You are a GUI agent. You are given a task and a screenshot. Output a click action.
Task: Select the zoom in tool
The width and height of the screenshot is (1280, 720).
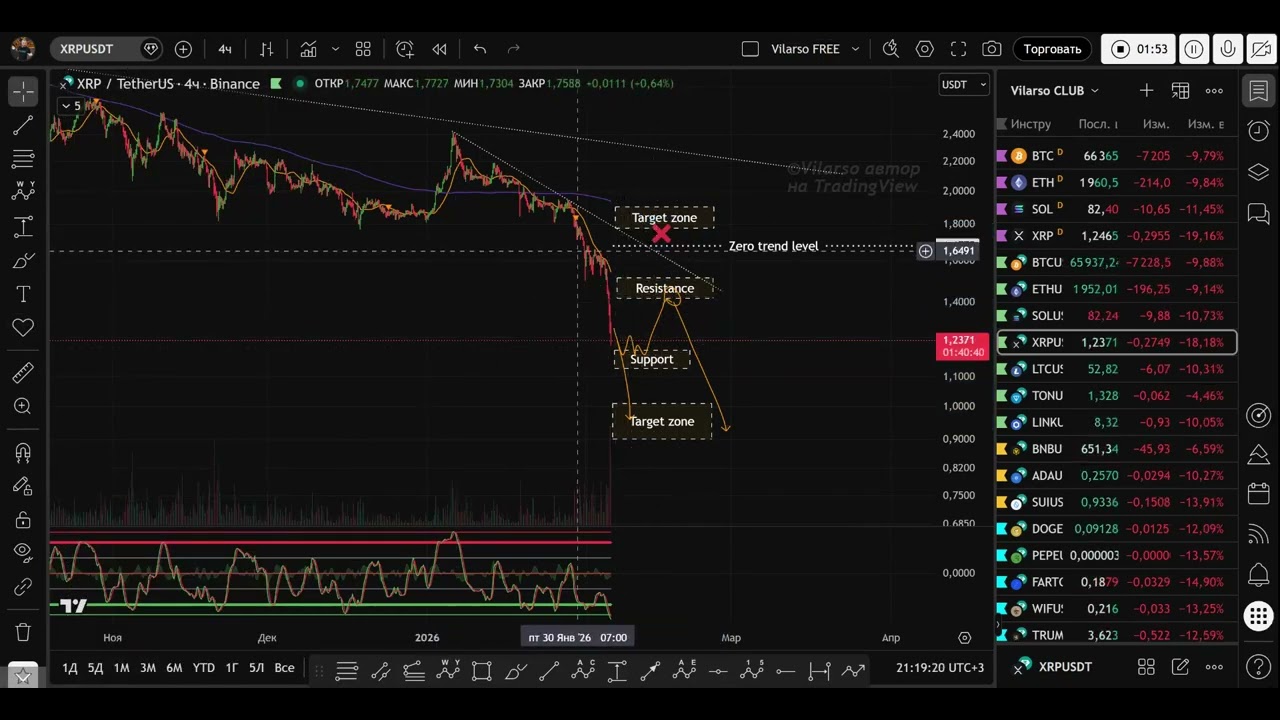click(x=23, y=407)
